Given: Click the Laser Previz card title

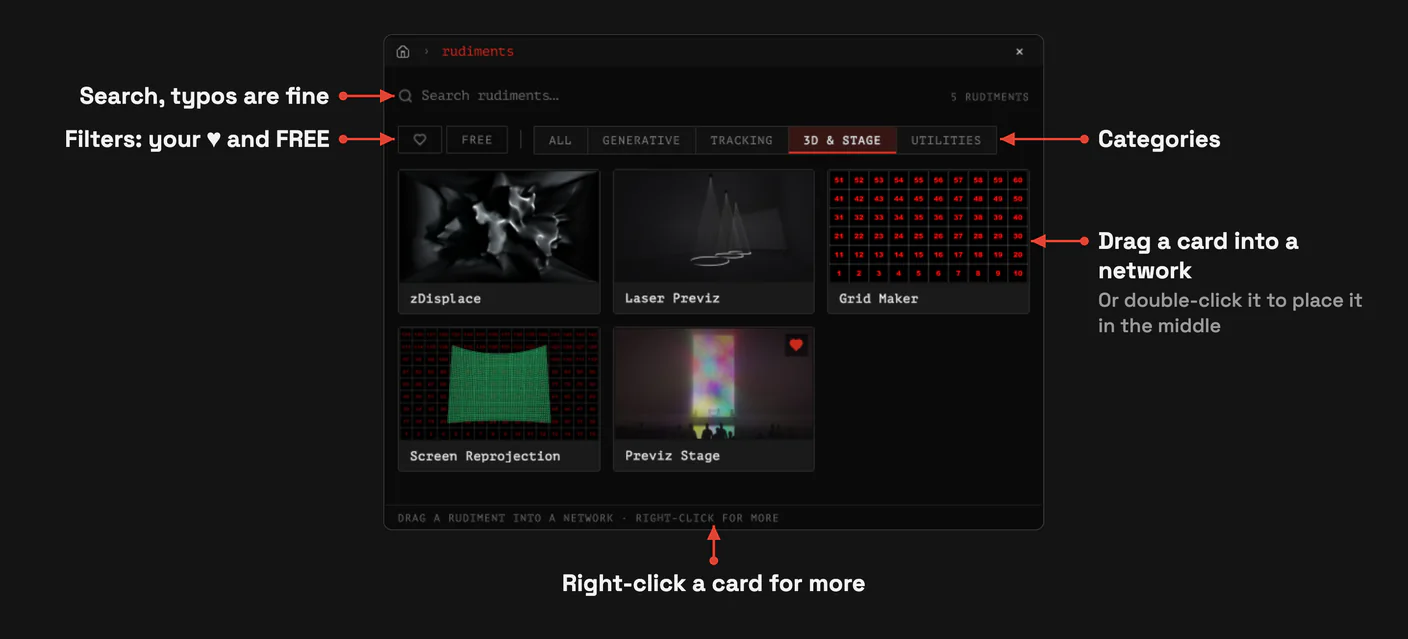Looking at the screenshot, I should point(672,299).
